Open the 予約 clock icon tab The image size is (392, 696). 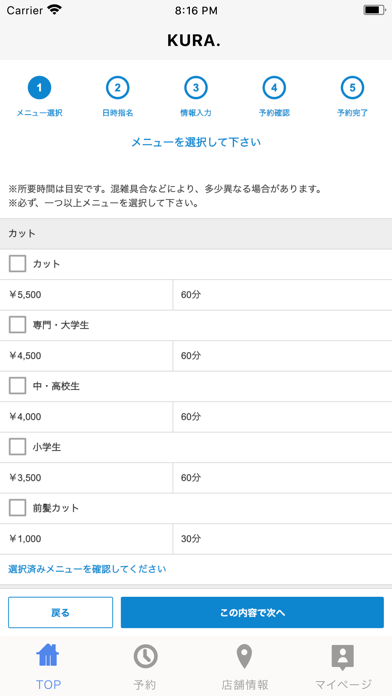(x=145, y=656)
